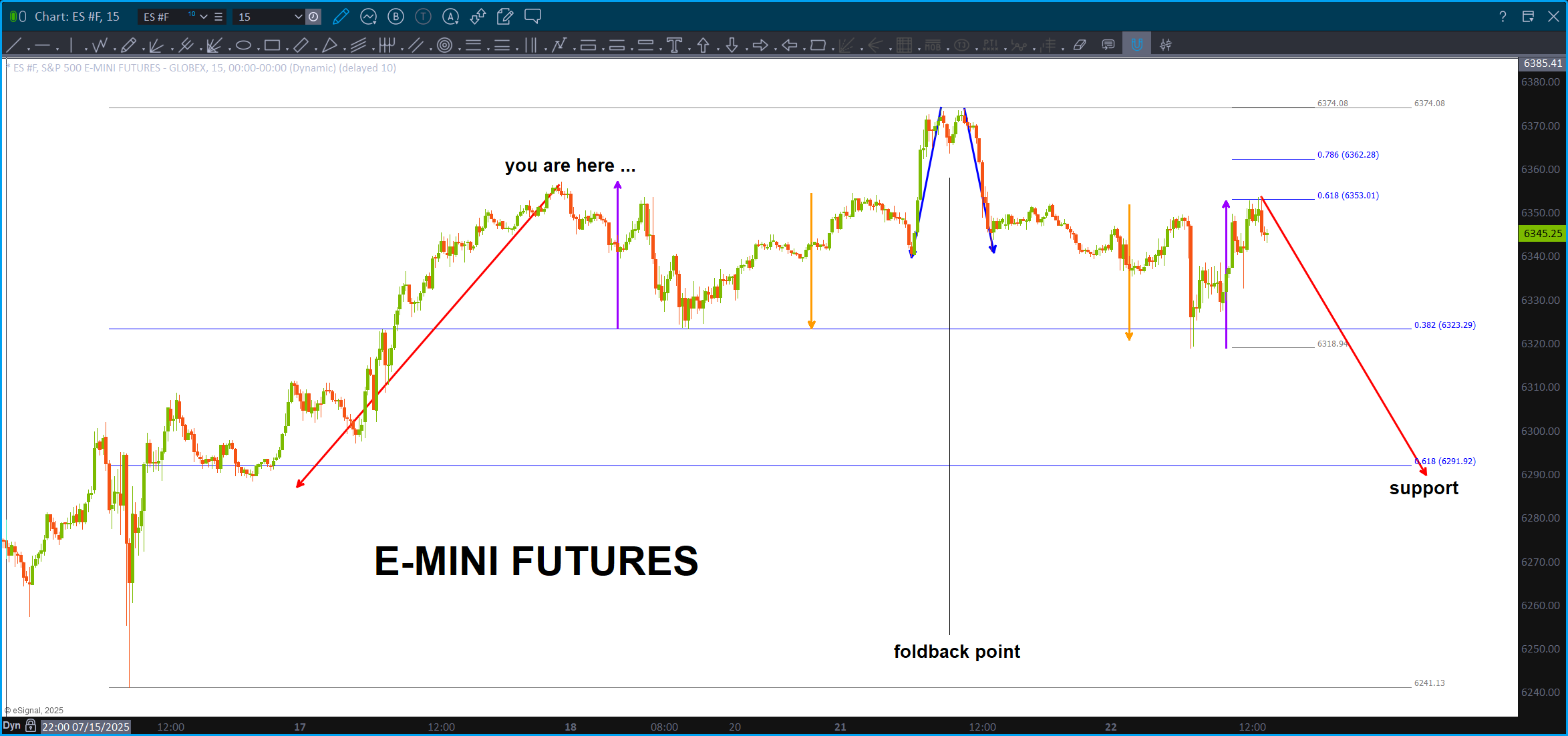Click the 0.618 (6291.92) Fibonacci label

[1445, 462]
